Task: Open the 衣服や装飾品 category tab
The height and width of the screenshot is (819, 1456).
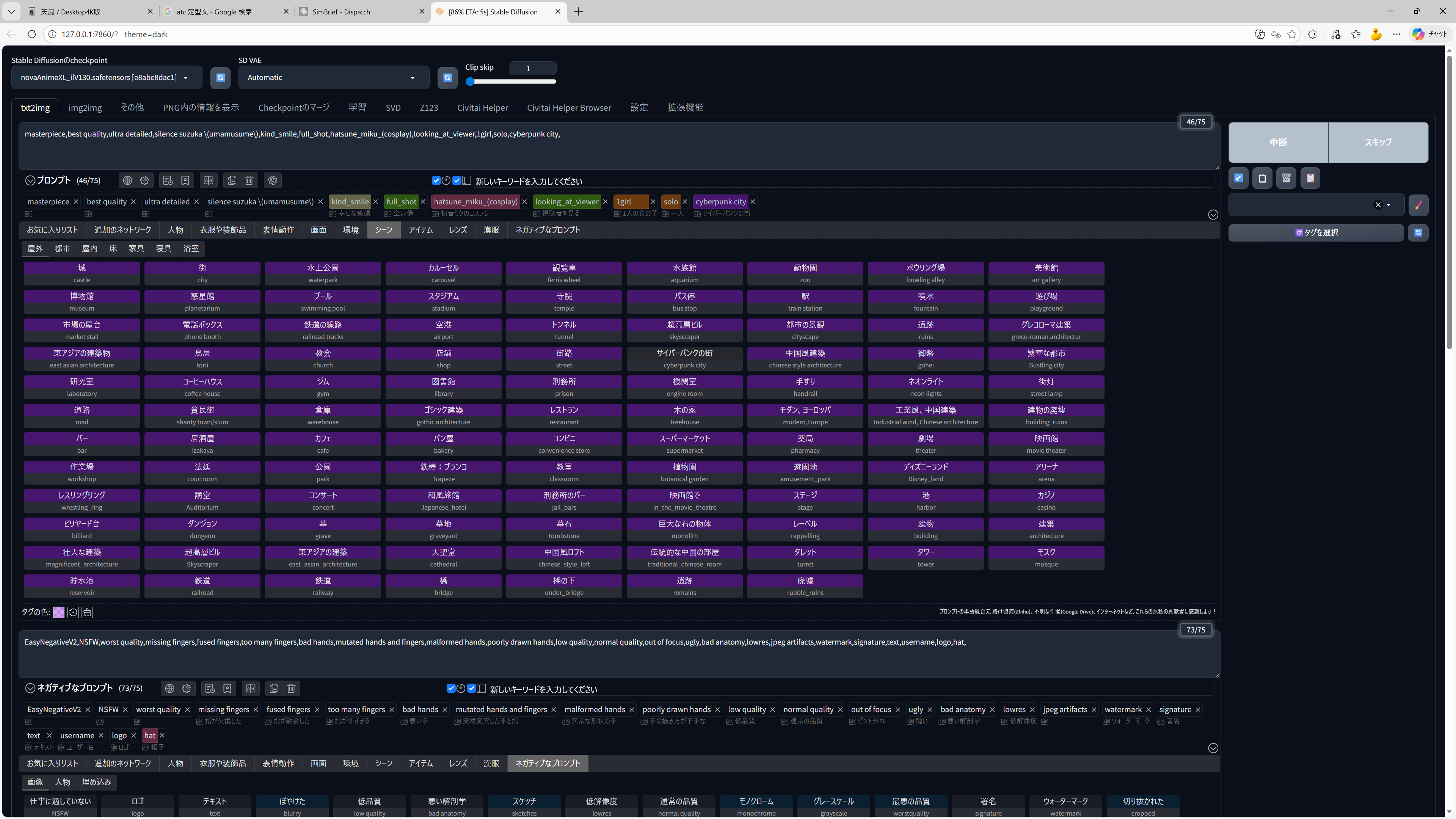Action: 223,229
